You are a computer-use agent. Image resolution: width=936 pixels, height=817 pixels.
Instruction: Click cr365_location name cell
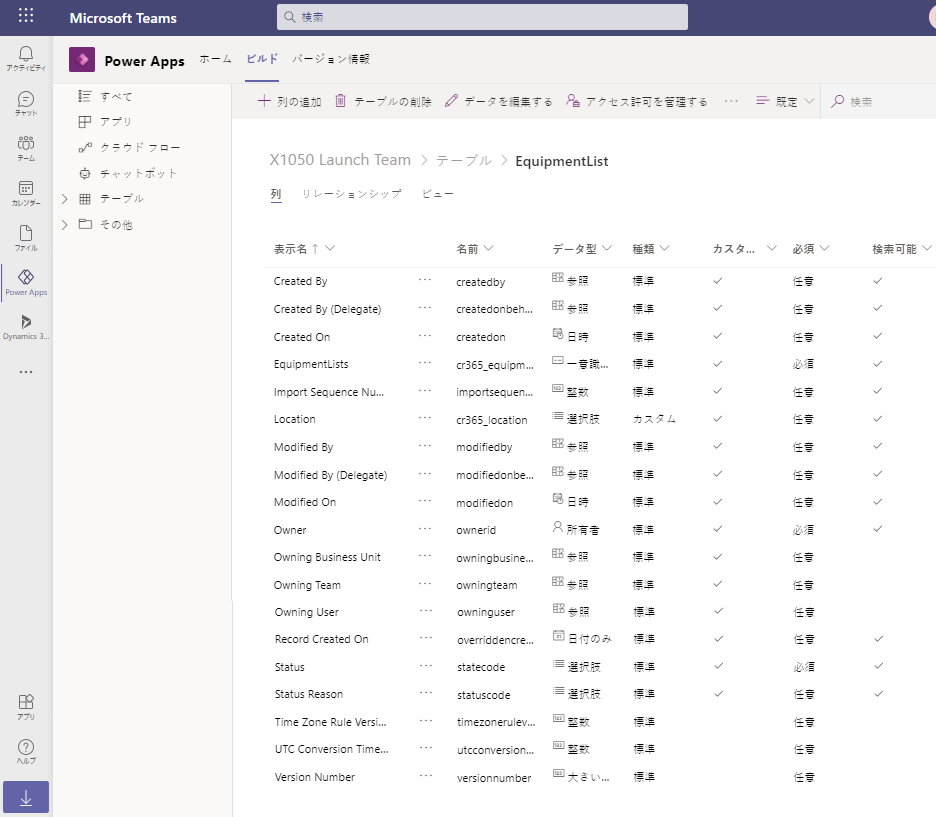point(492,420)
